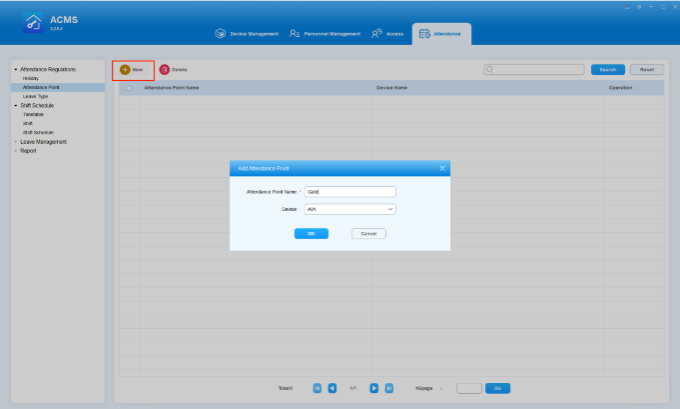Viewport: 680px width, 409px height.
Task: Expand the Leave Management tree node
Action: point(15,142)
